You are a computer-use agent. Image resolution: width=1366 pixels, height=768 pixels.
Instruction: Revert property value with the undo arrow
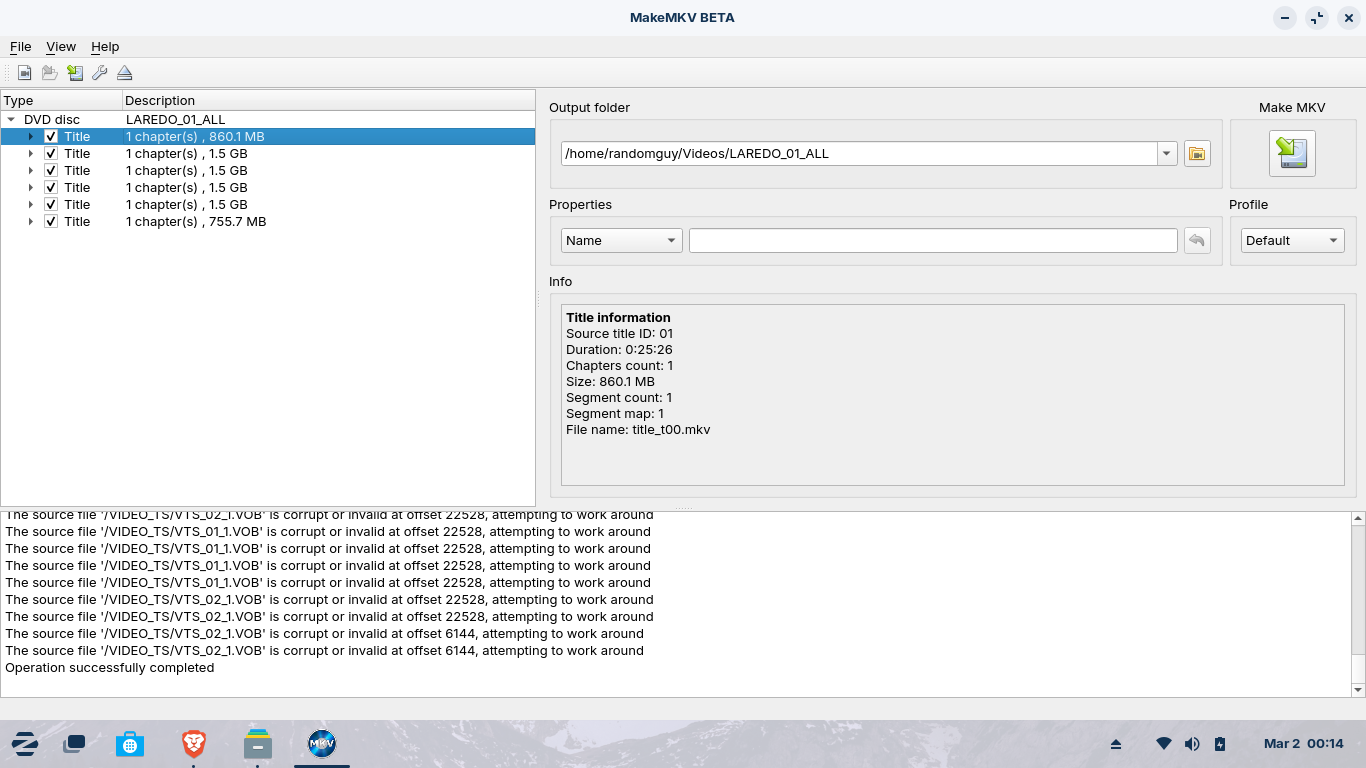click(1197, 240)
